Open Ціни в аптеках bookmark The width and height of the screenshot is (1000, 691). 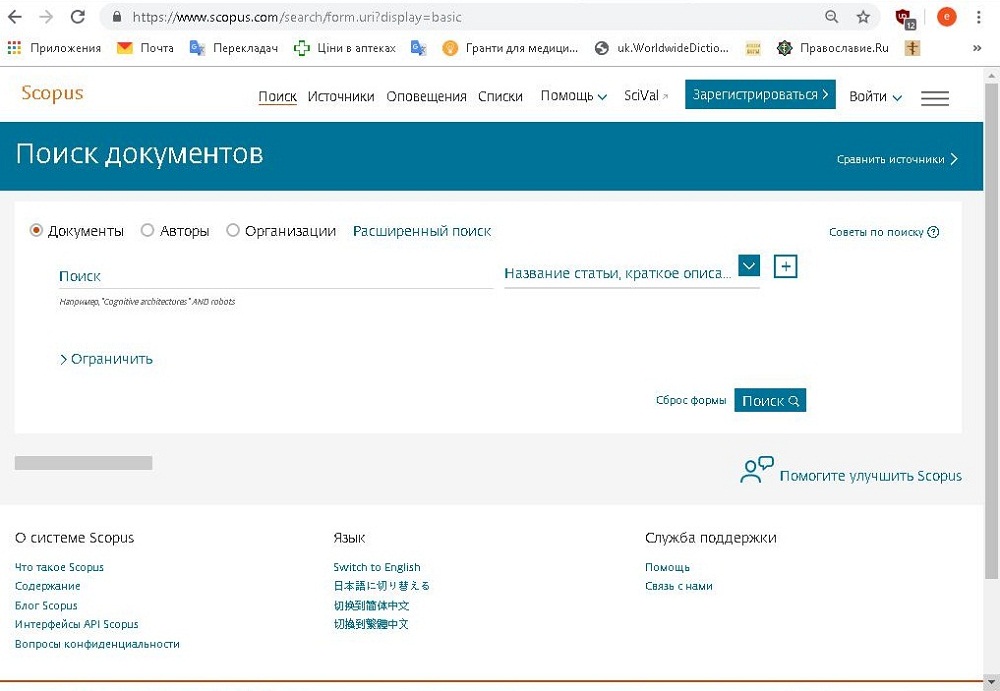click(344, 48)
